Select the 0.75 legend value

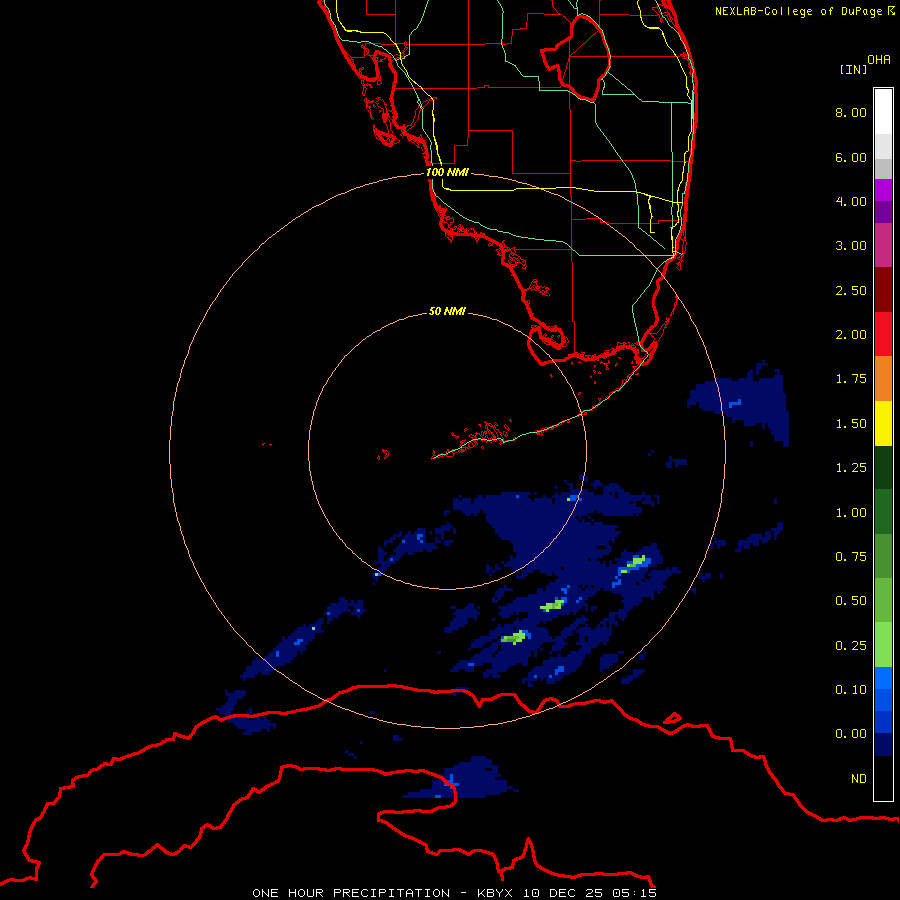coord(851,557)
